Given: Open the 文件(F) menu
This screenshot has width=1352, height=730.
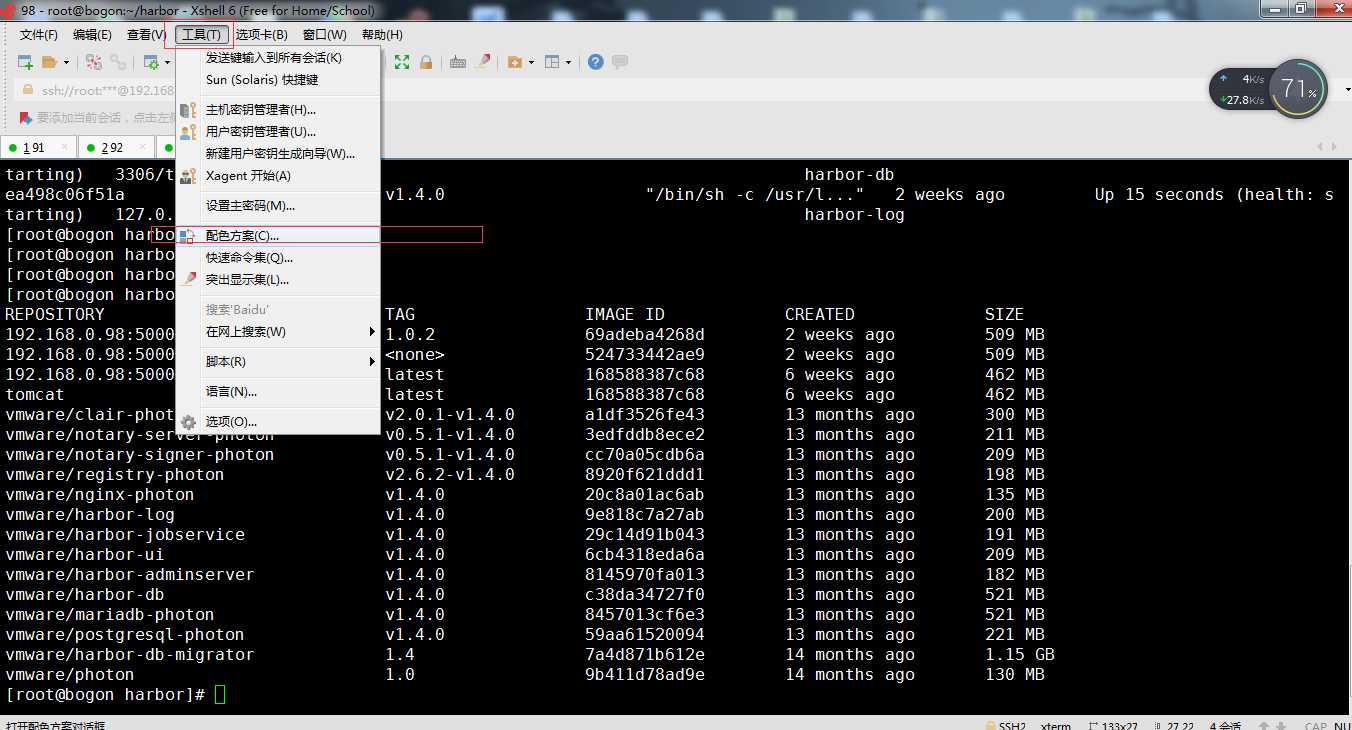Looking at the screenshot, I should [39, 35].
